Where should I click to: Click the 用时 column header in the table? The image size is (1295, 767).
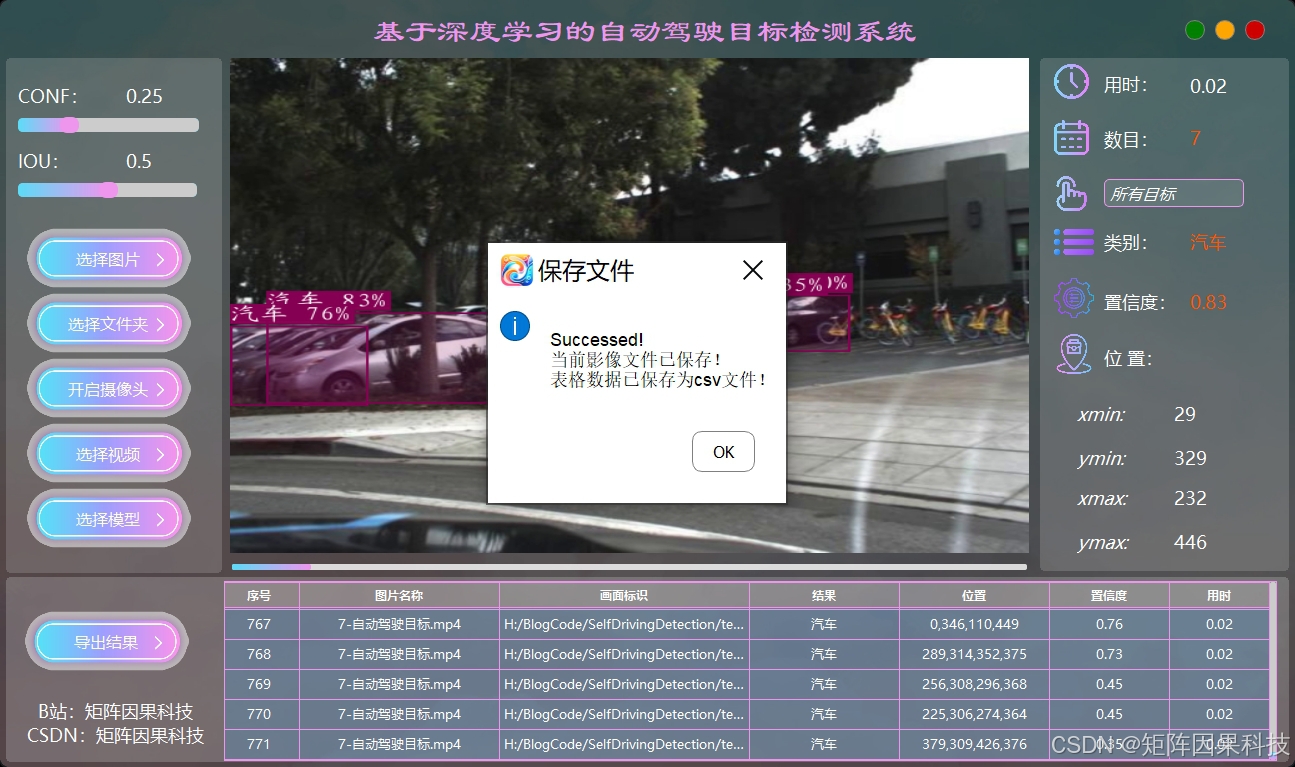(1219, 595)
